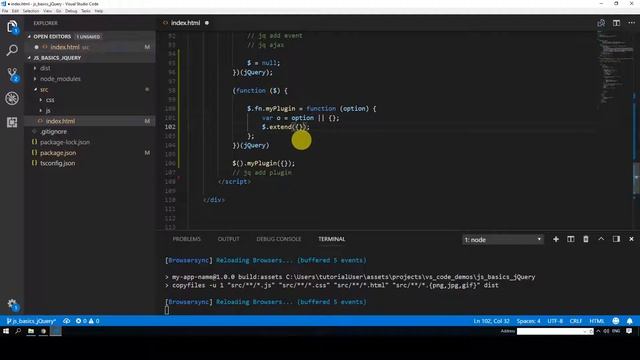Kill terminal with trash icon

coord(586,239)
